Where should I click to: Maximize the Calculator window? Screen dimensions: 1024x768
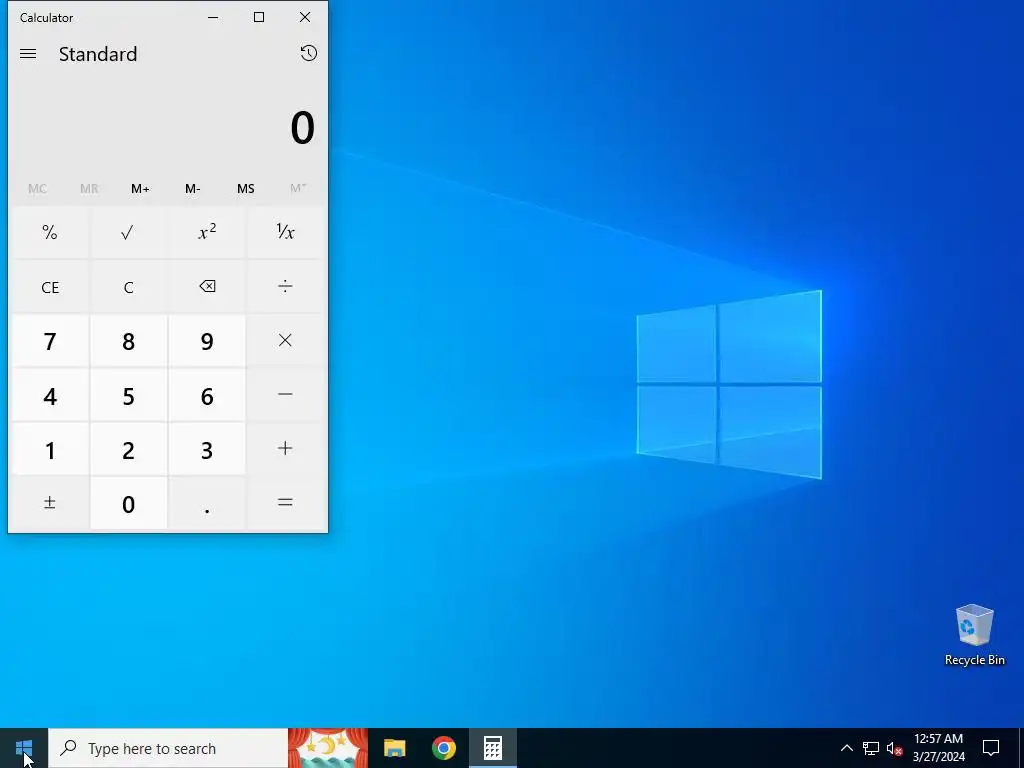259,18
